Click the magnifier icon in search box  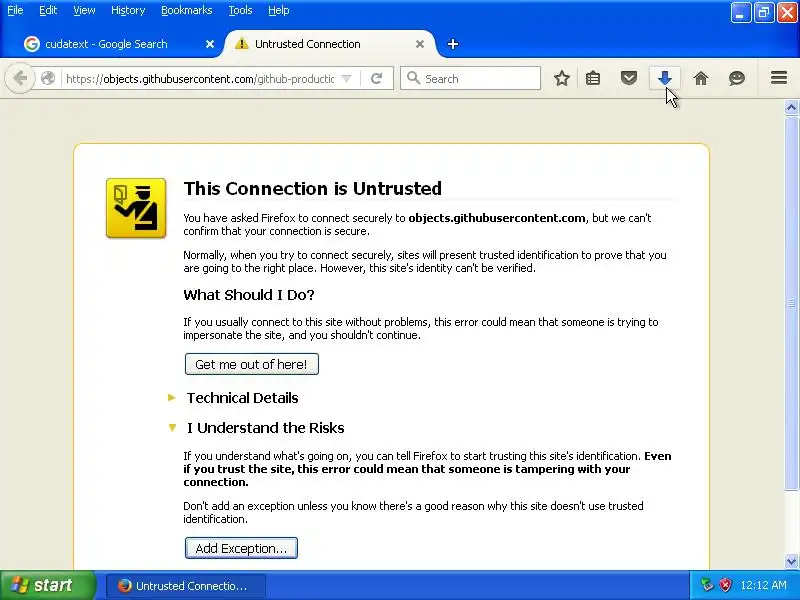click(x=413, y=79)
